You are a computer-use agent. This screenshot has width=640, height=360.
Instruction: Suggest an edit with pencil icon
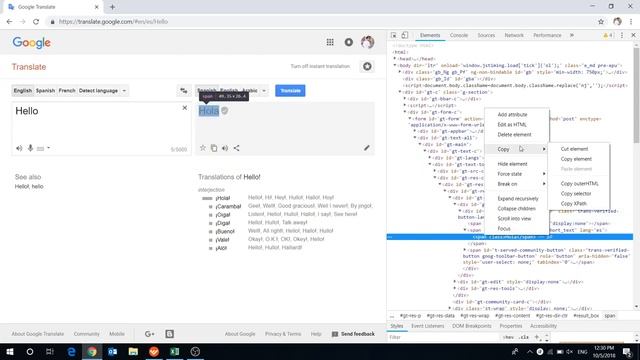click(x=367, y=148)
